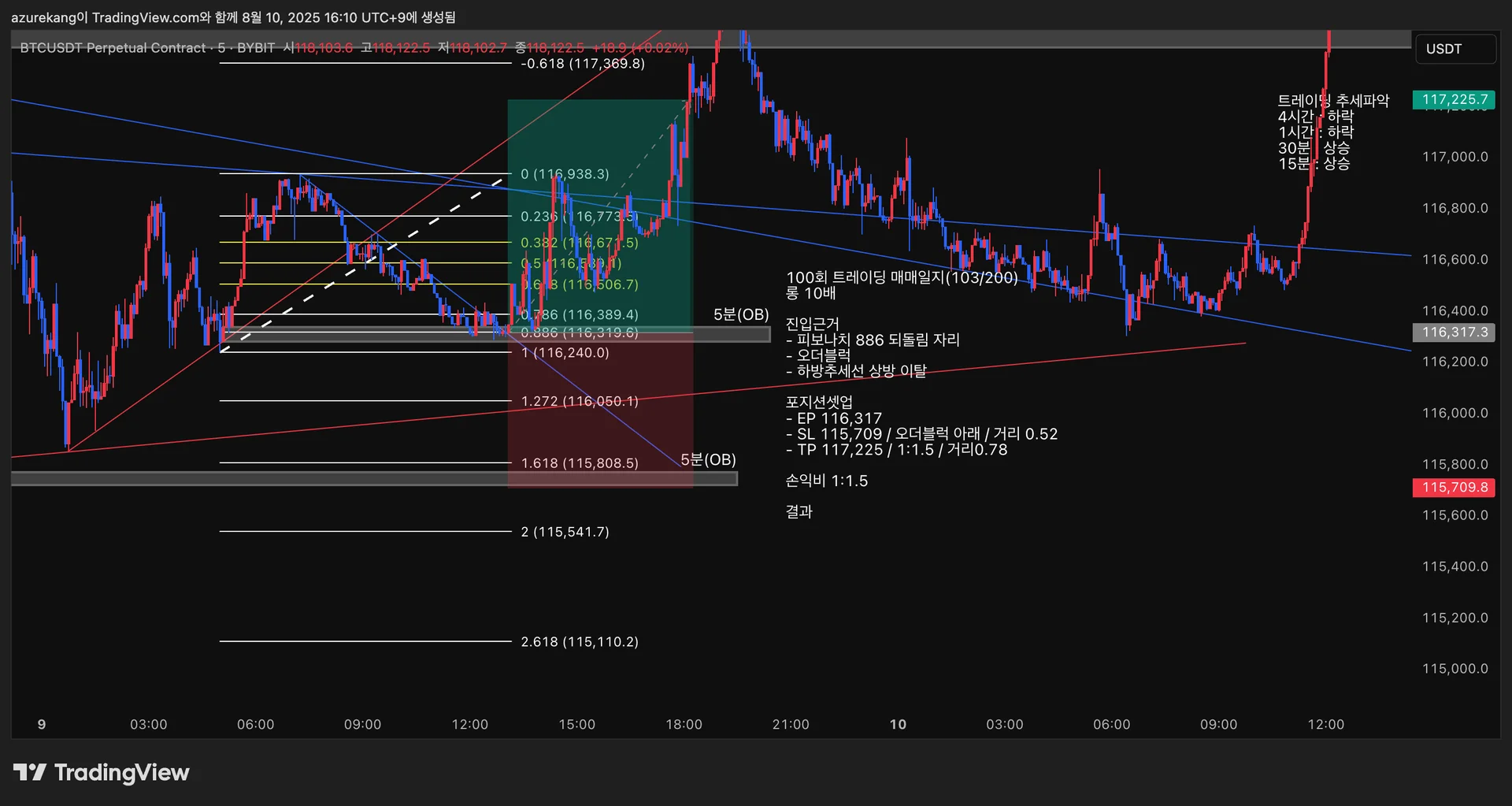Click the 116,000.0 price axis label
Screen dimensions: 1512x806
click(1455, 413)
